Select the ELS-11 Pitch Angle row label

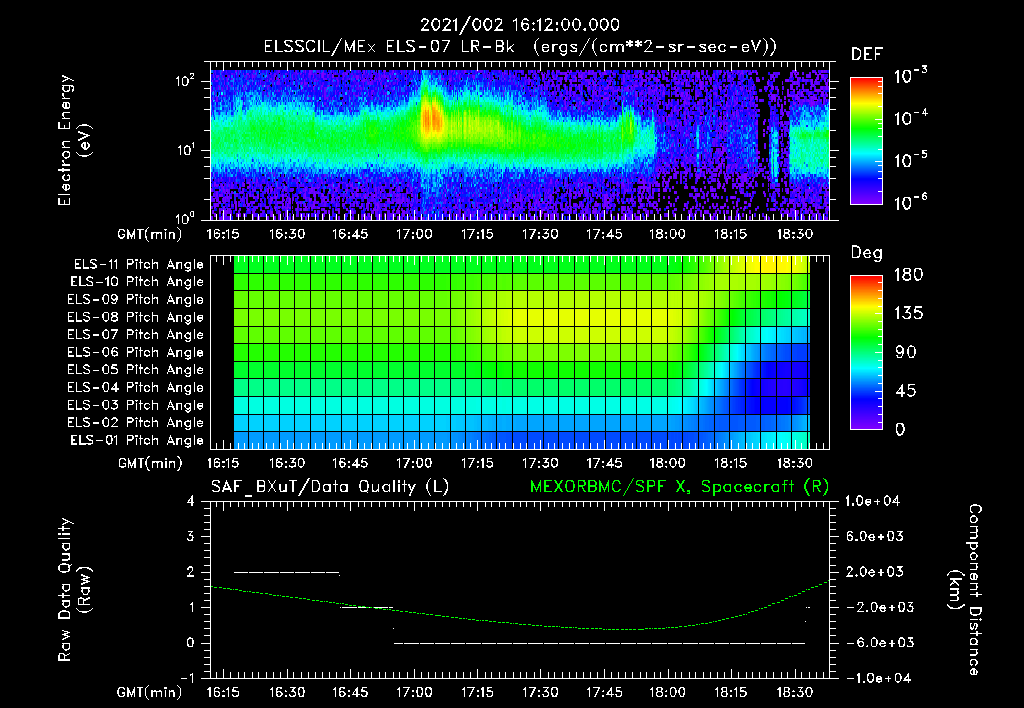138,265
